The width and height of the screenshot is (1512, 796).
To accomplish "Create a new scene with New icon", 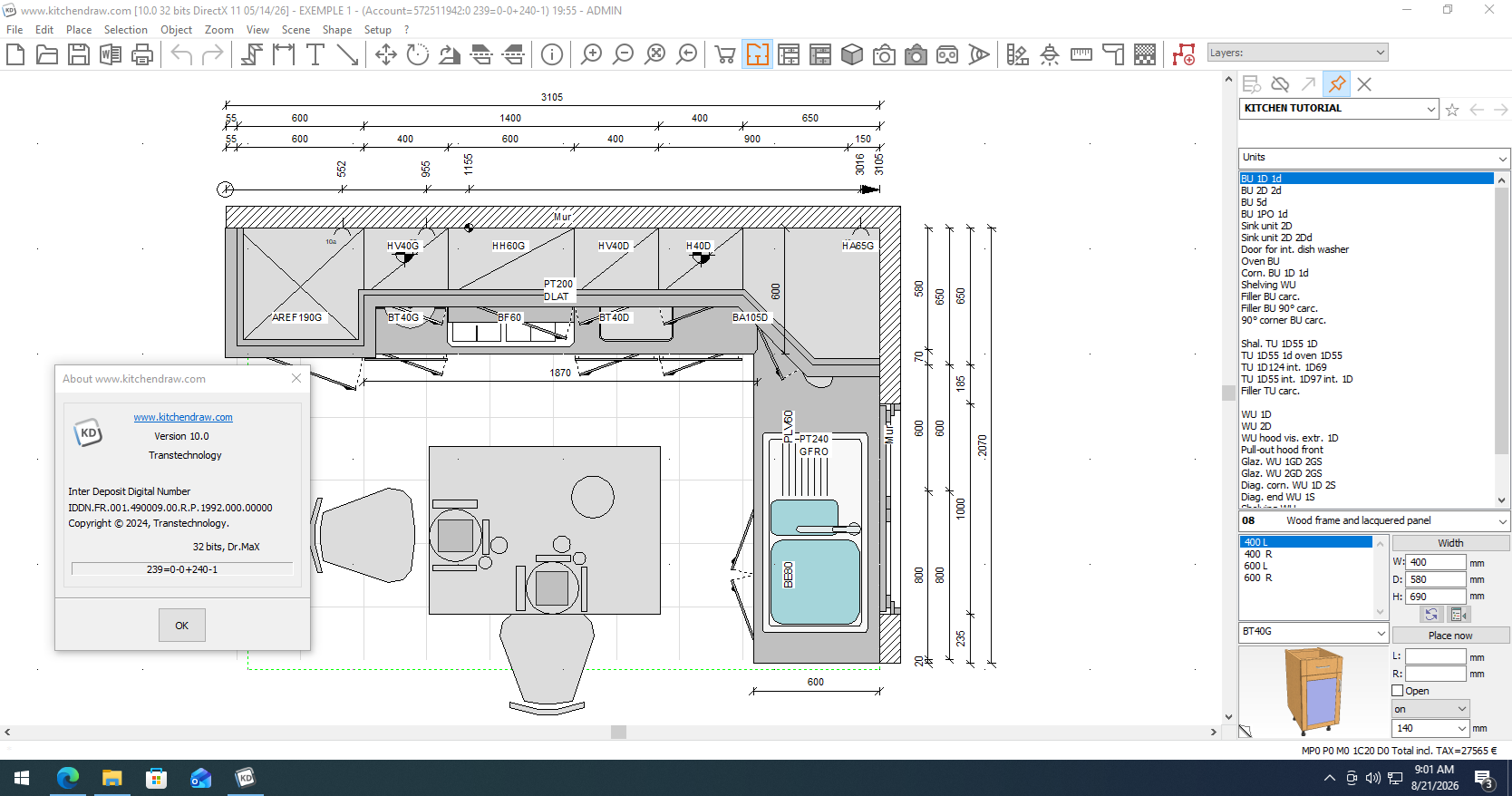I will [x=15, y=54].
